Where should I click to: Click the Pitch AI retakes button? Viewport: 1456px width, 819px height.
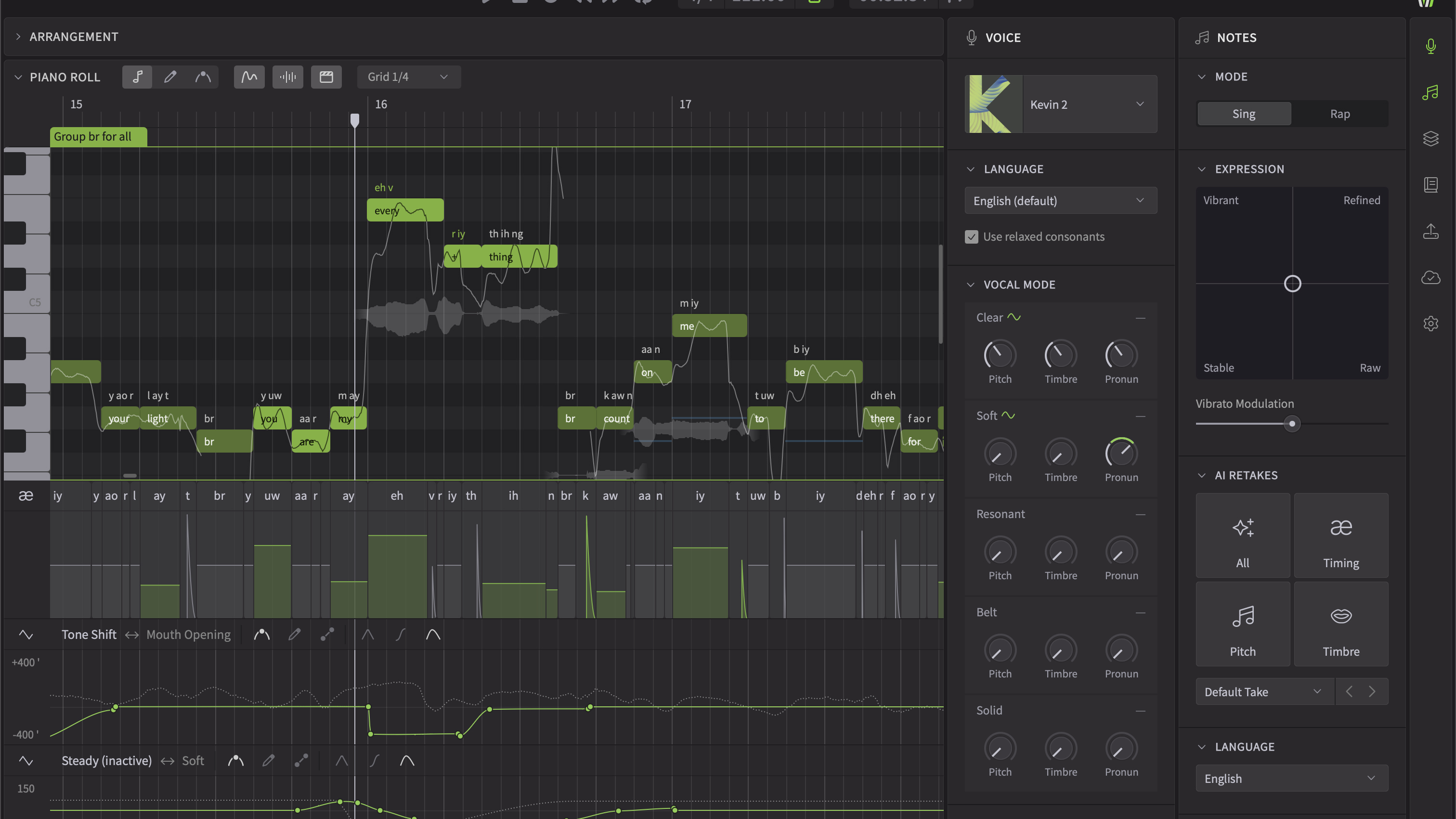point(1242,624)
